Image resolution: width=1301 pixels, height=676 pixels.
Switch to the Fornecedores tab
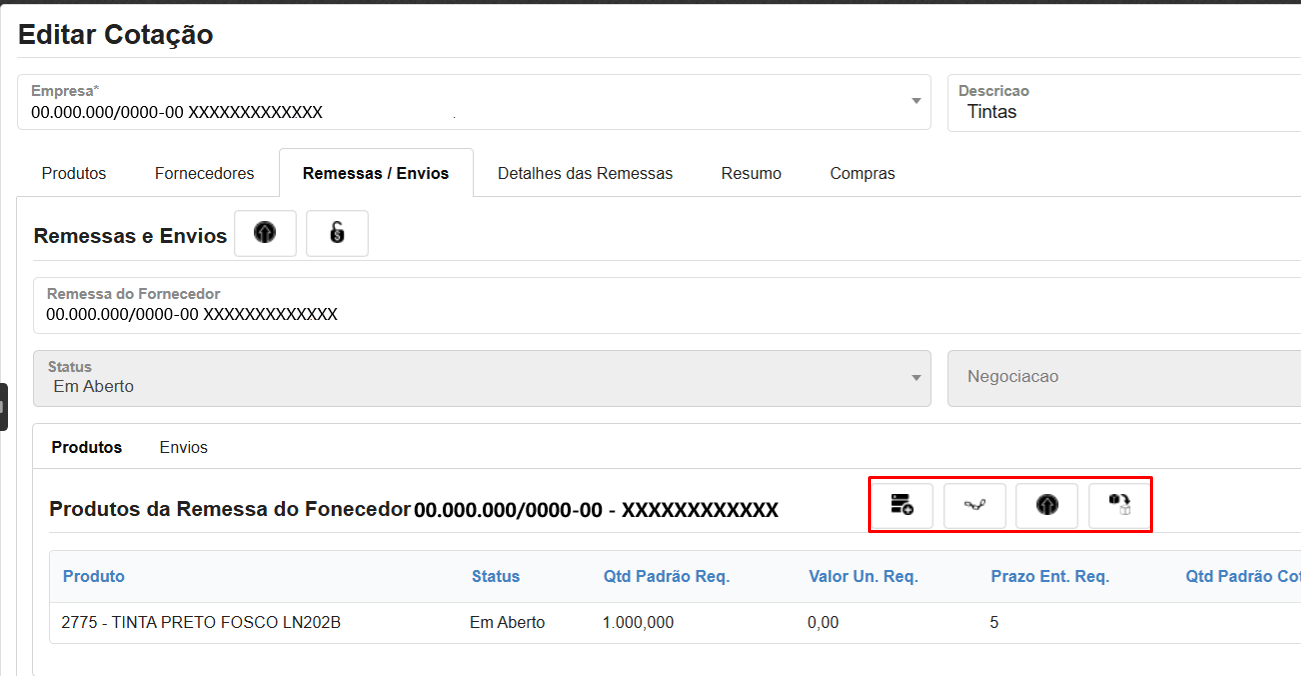tap(204, 173)
